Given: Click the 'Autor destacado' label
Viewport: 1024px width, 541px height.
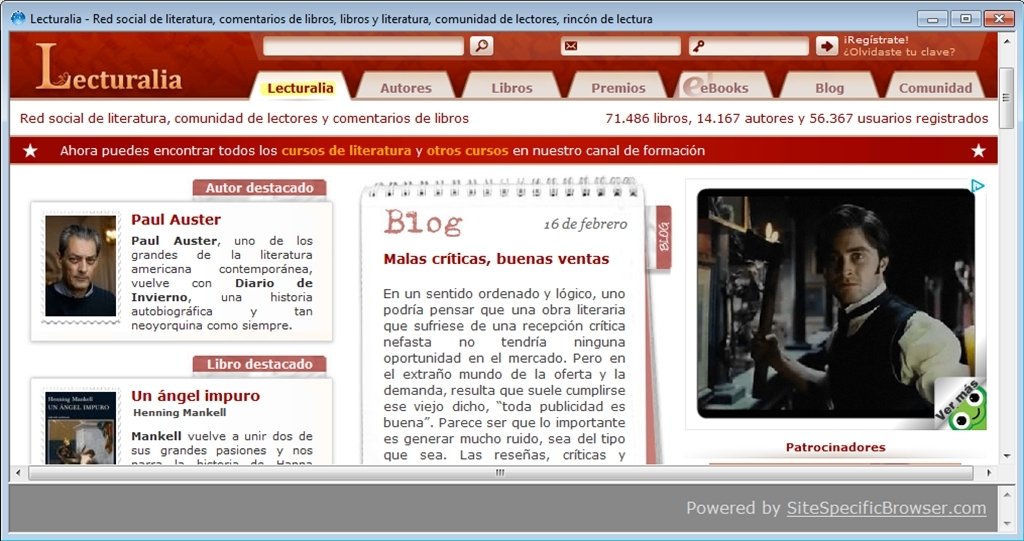Looking at the screenshot, I should tap(259, 188).
